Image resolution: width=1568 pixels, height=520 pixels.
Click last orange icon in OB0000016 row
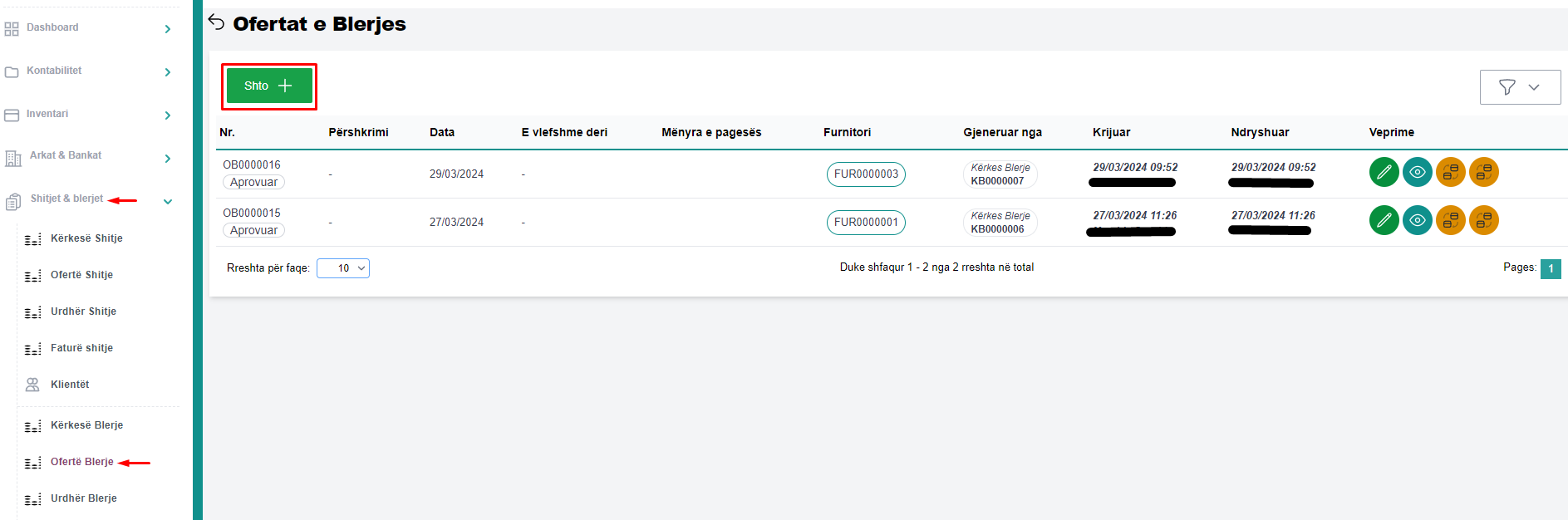point(1483,172)
